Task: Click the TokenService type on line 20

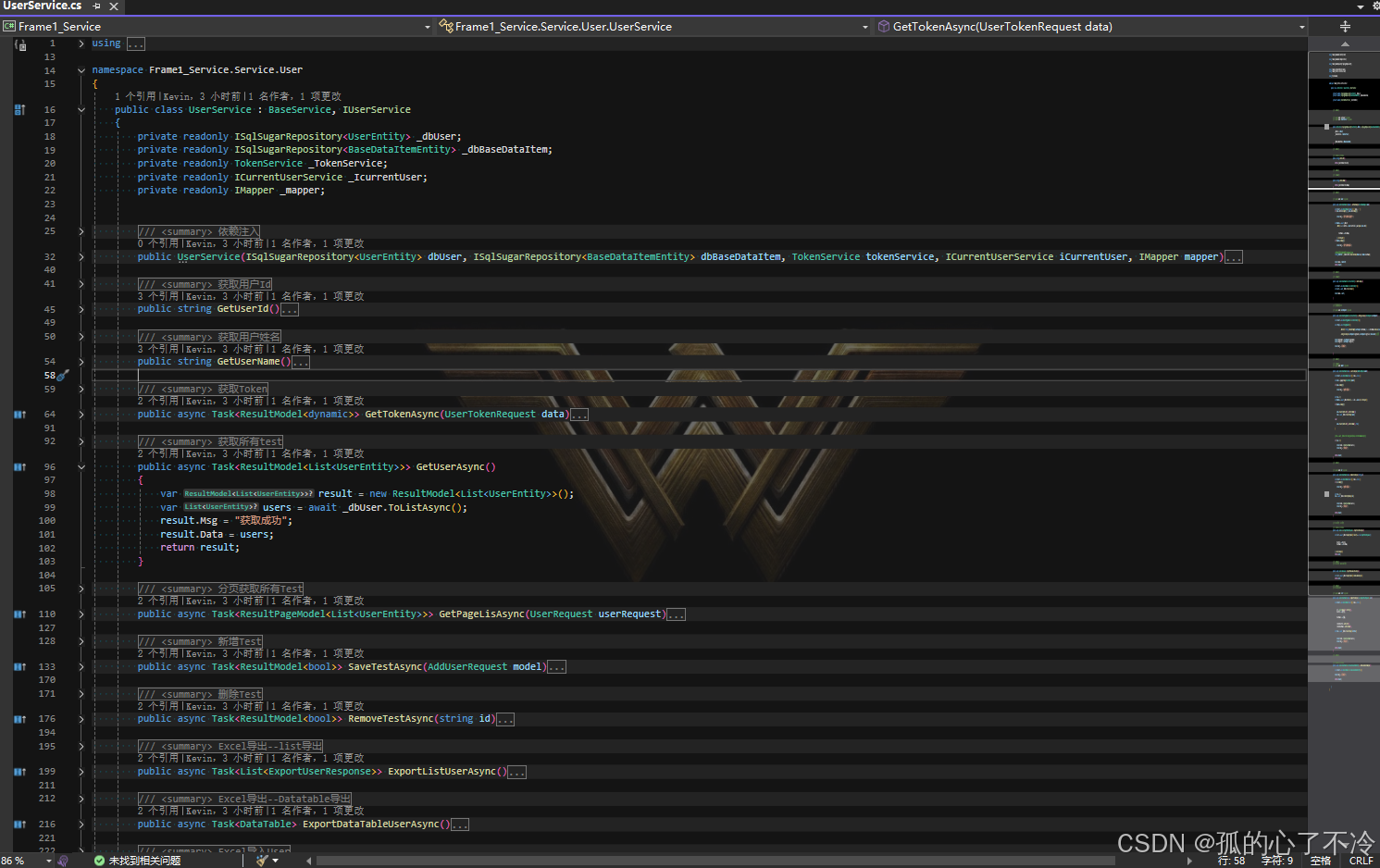Action: [x=268, y=164]
